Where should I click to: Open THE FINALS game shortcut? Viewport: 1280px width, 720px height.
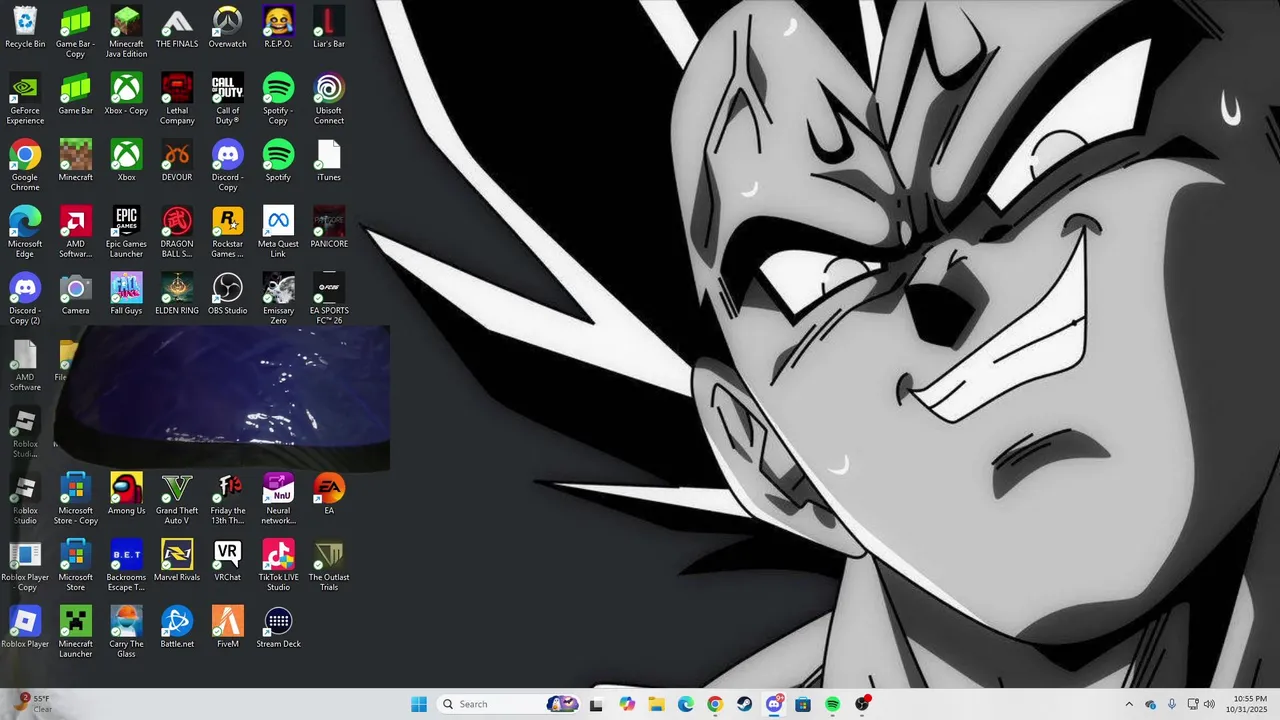pos(177,28)
